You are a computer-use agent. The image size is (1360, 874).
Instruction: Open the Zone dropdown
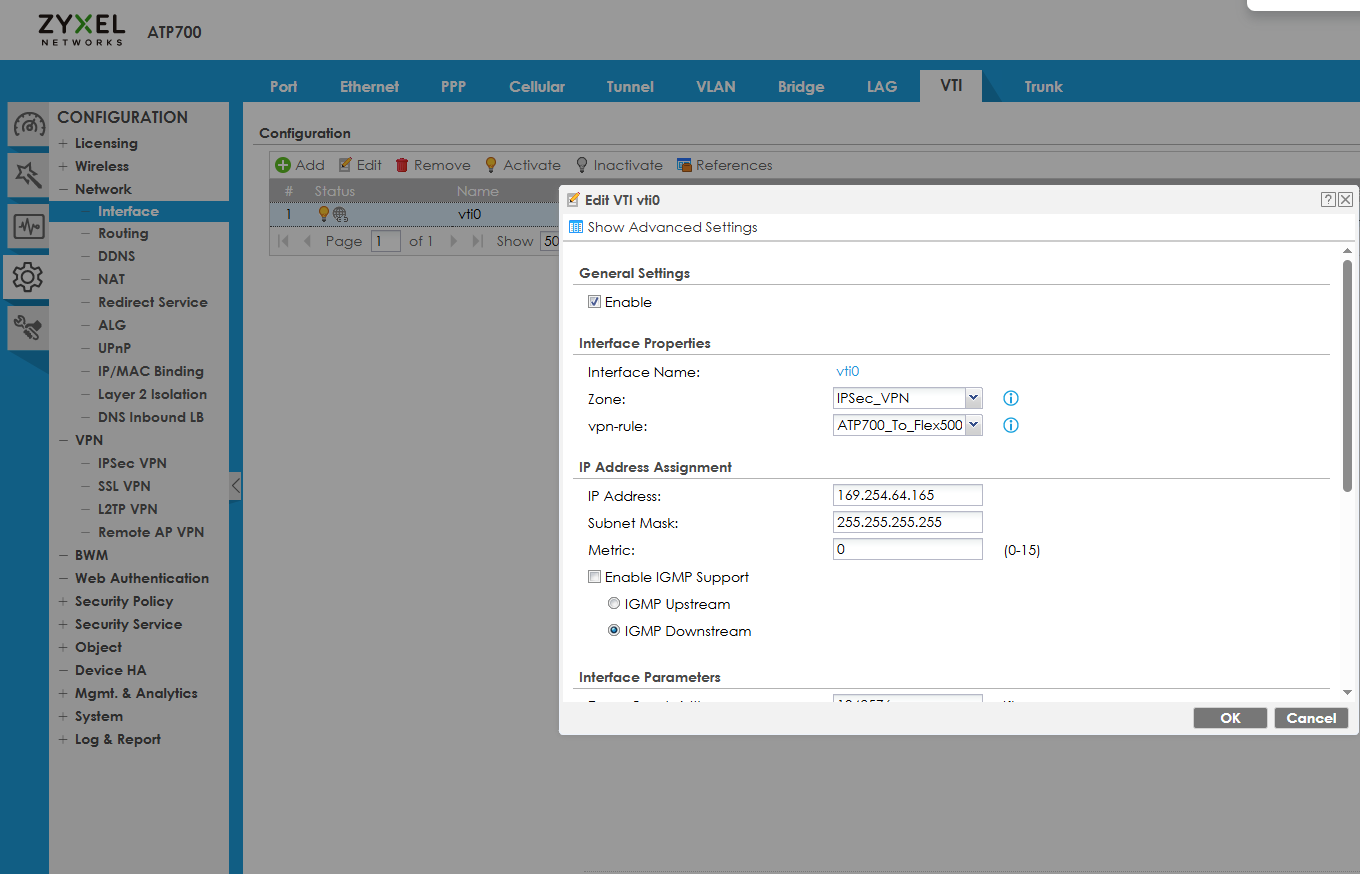tap(971, 398)
